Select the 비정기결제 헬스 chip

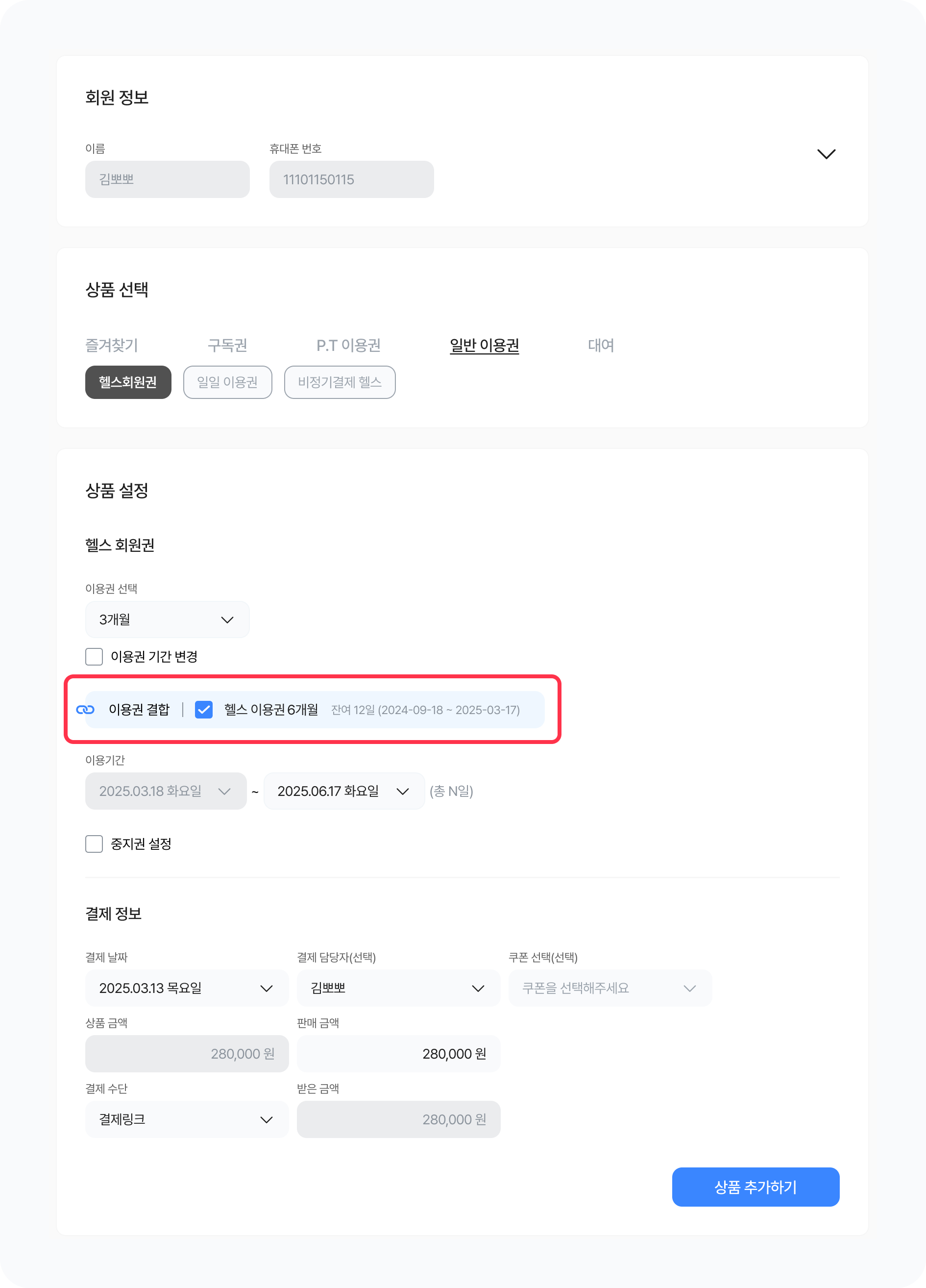coord(340,382)
